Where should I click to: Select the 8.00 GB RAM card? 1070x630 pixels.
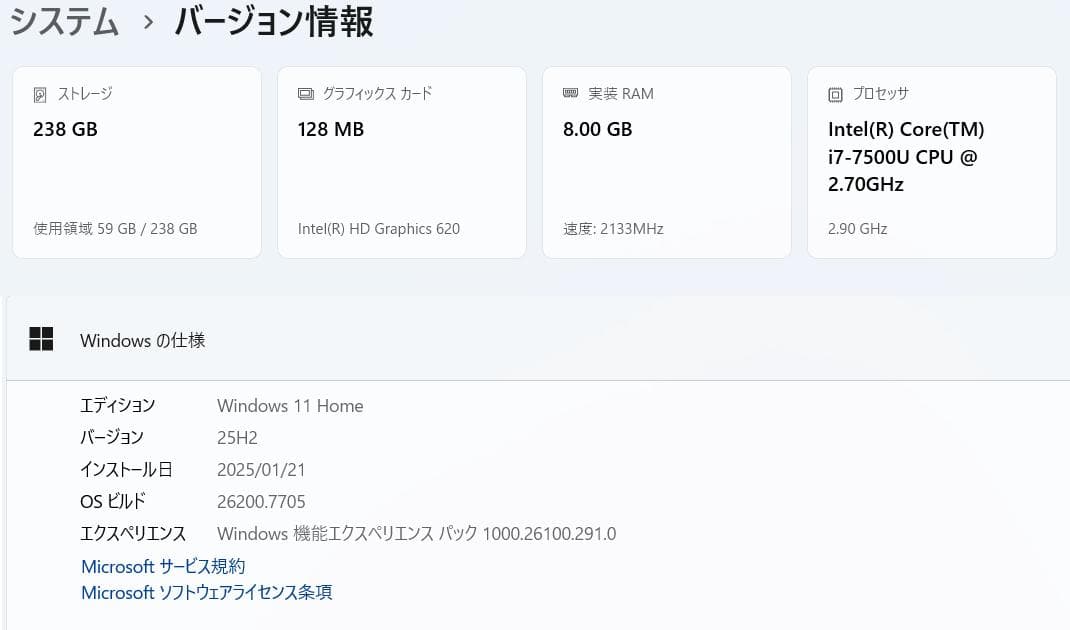point(666,160)
